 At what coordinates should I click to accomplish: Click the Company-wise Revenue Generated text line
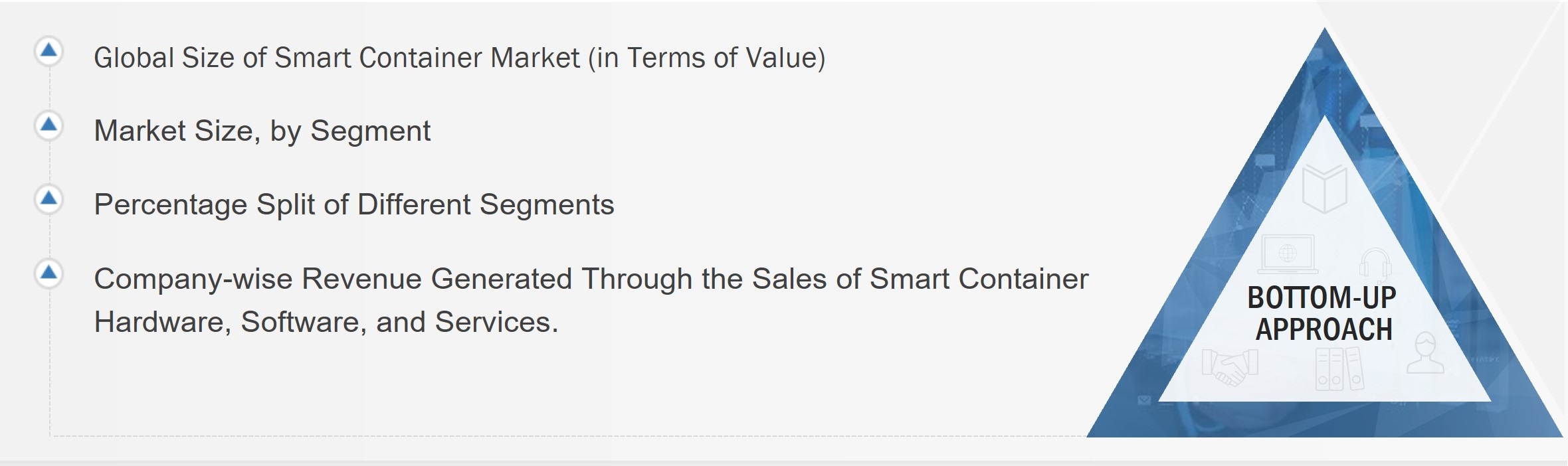click(591, 279)
